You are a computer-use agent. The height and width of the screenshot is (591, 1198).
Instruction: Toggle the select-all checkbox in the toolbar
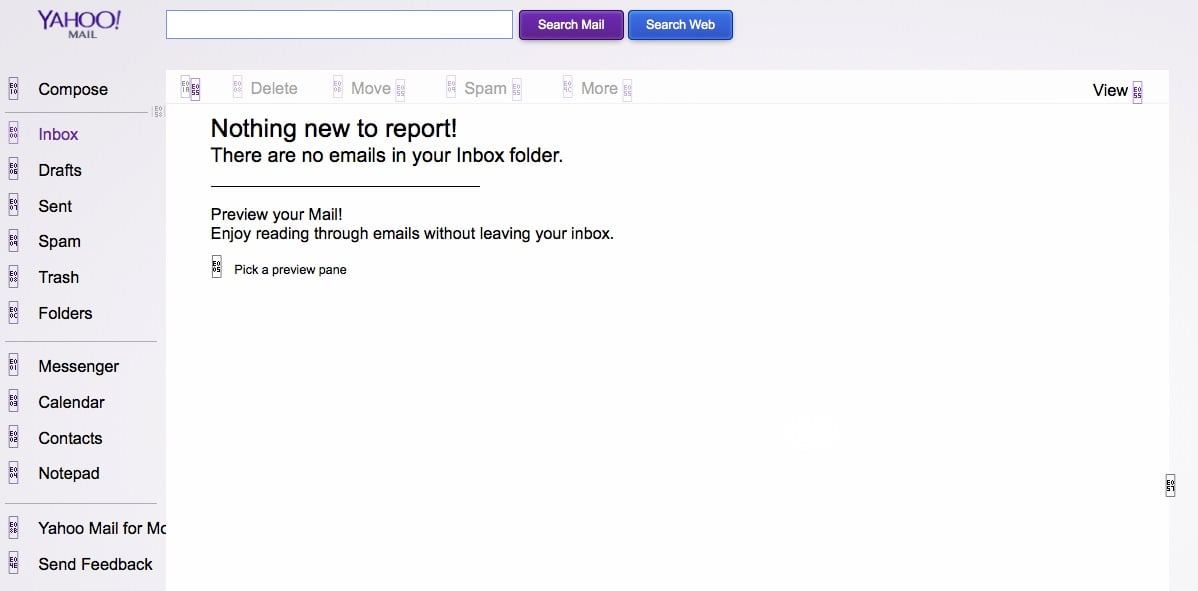tap(185, 87)
